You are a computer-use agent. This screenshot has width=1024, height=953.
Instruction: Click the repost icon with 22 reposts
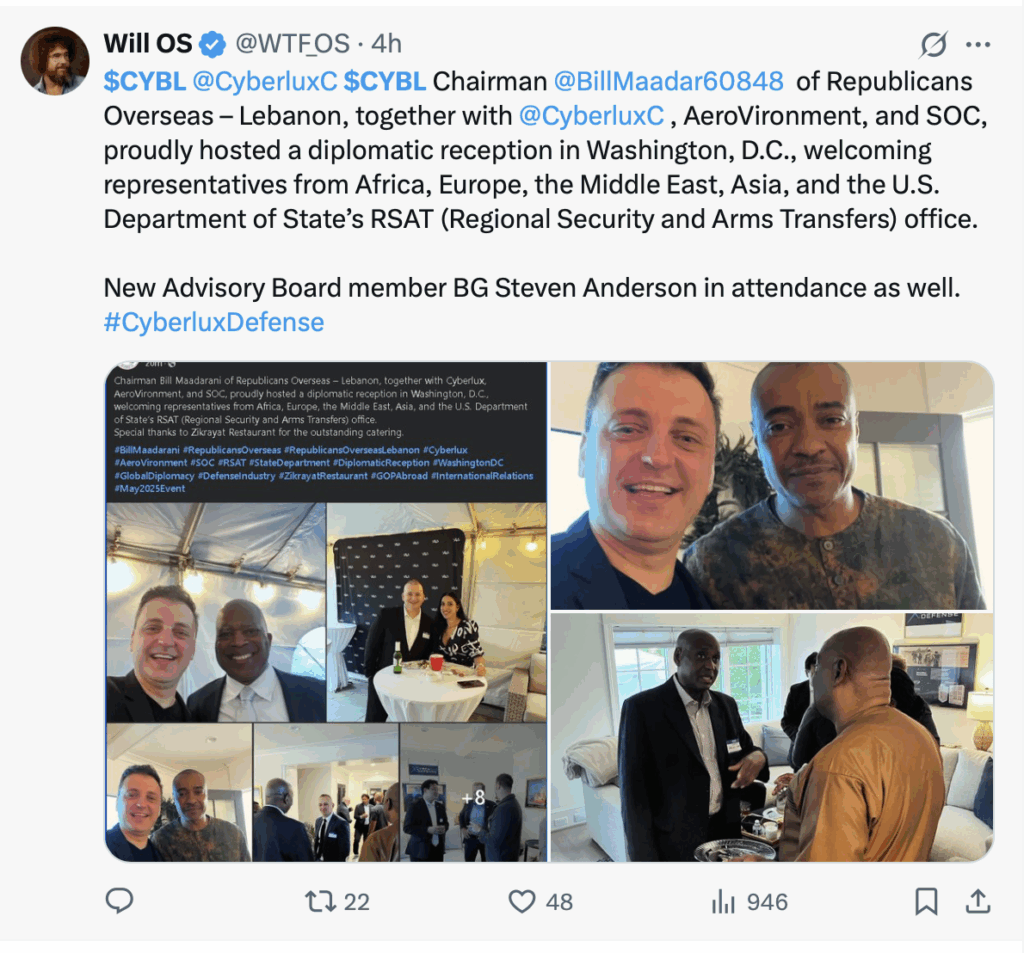pyautogui.click(x=321, y=901)
